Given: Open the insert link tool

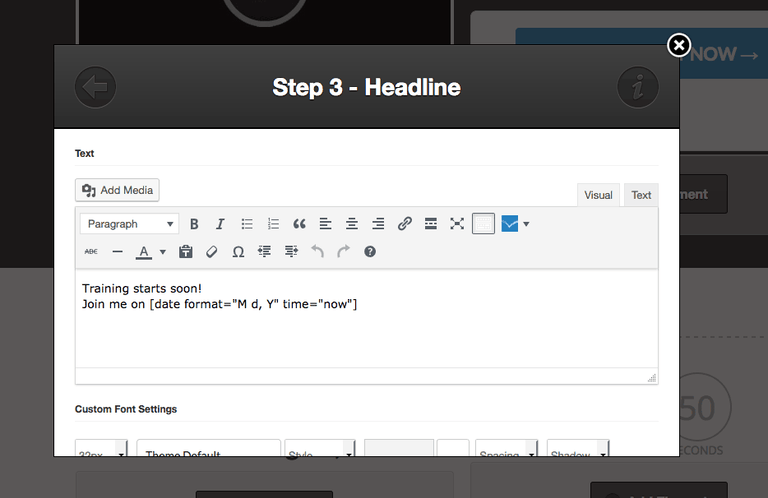Looking at the screenshot, I should (x=405, y=224).
